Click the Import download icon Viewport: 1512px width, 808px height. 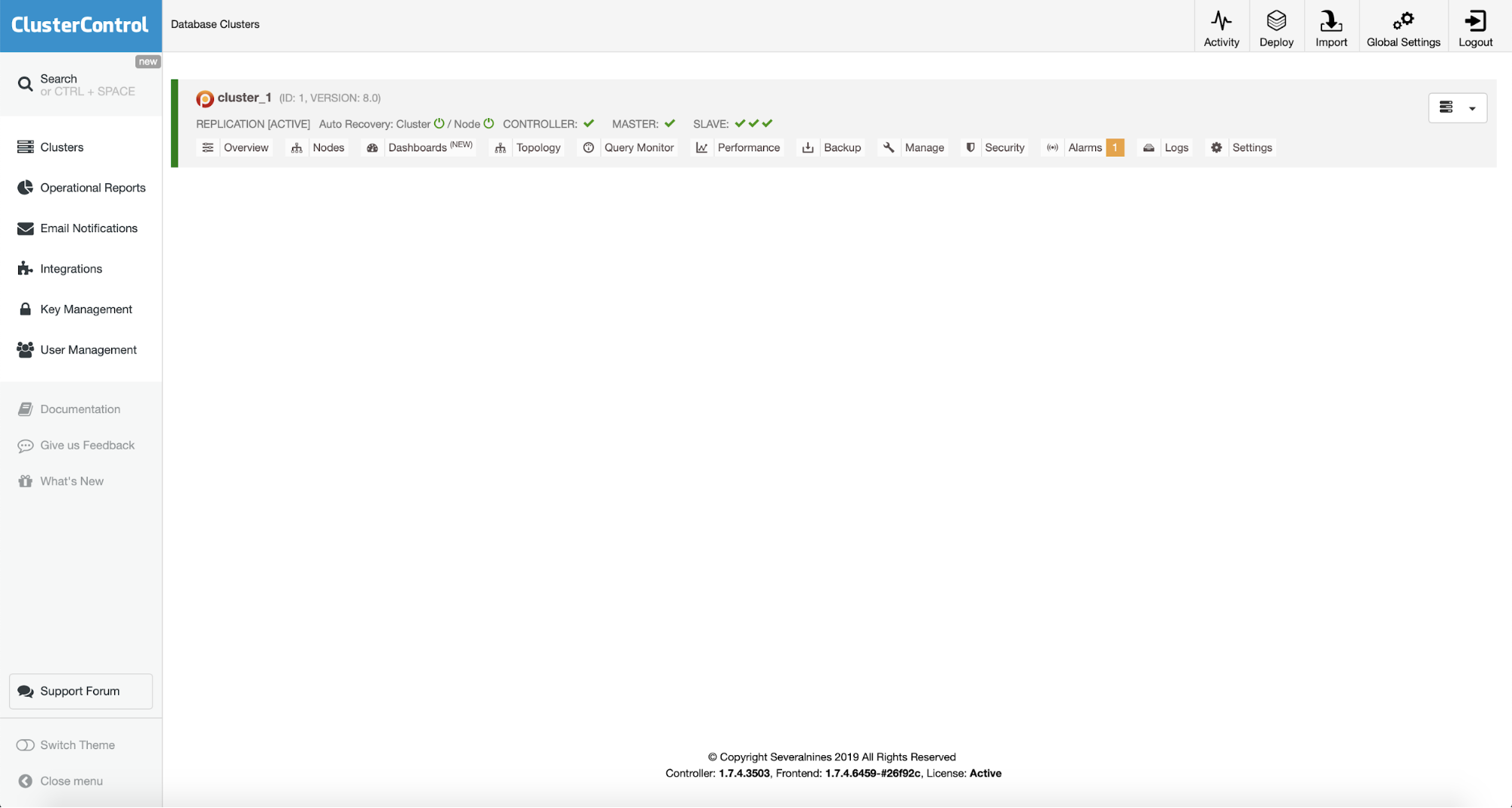coord(1330,20)
